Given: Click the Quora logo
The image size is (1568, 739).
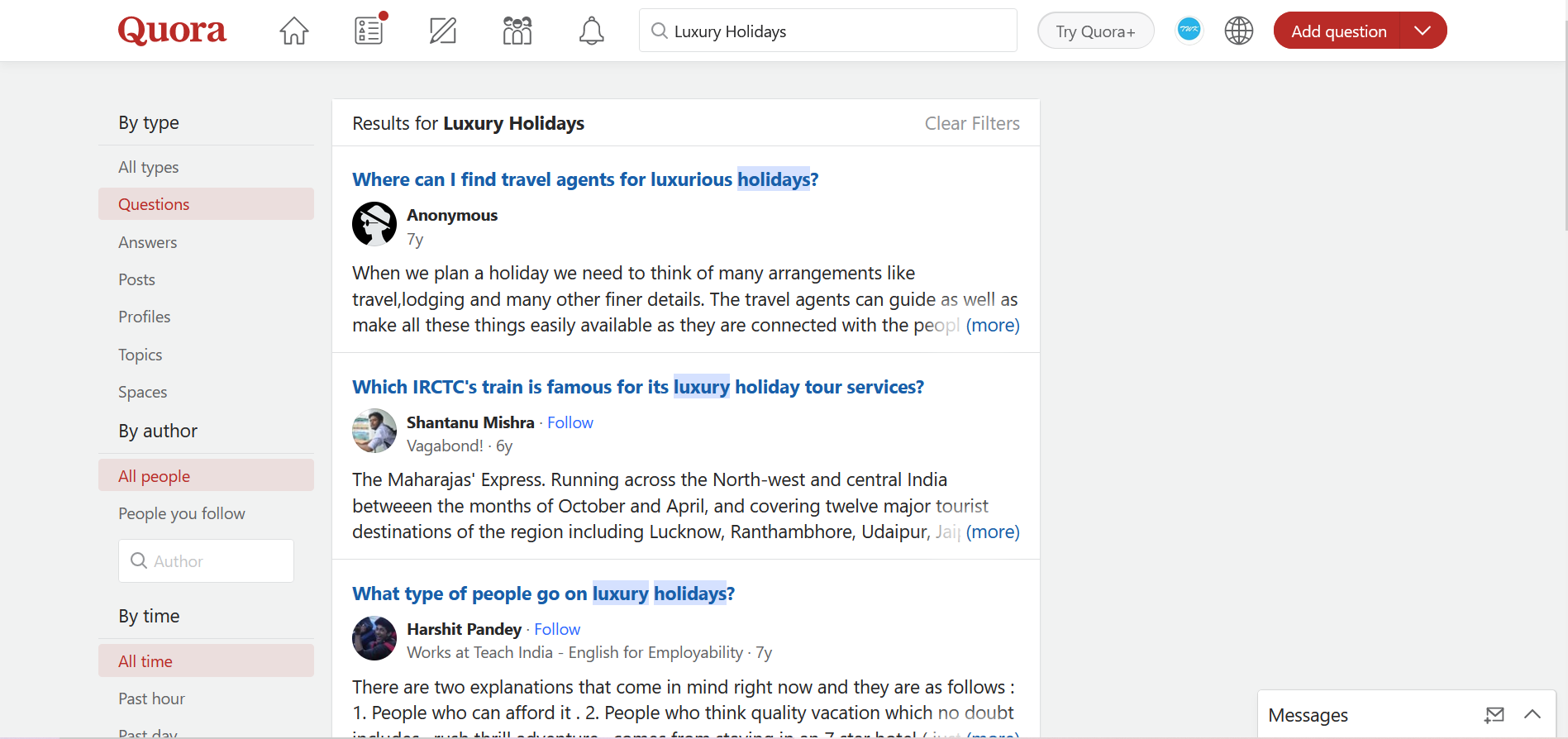Looking at the screenshot, I should coord(172,31).
